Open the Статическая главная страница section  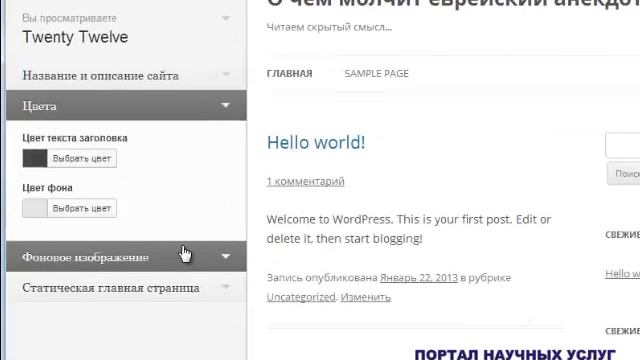pos(126,287)
